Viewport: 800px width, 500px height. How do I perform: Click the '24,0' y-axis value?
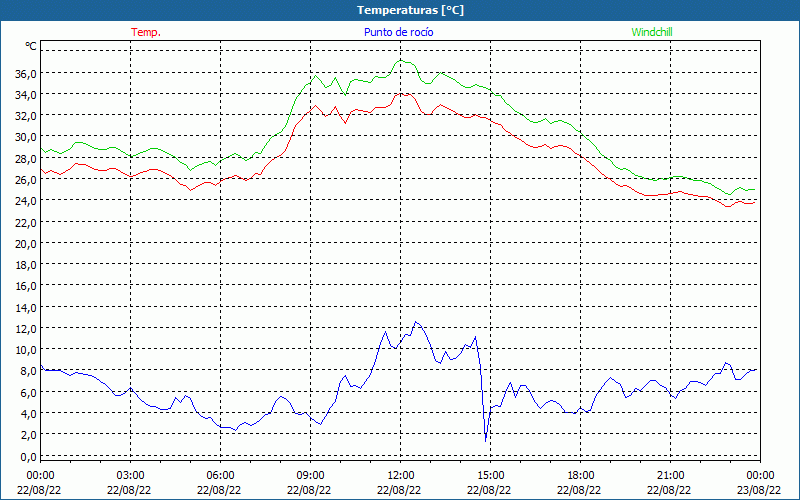tap(26, 201)
